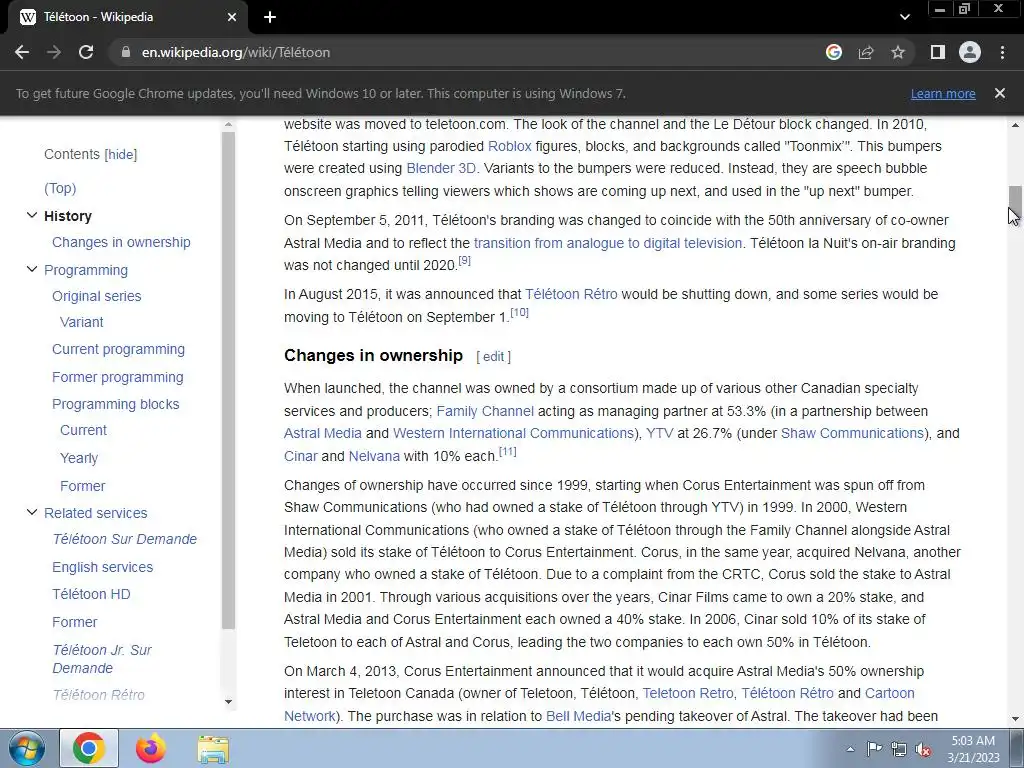Image resolution: width=1024 pixels, height=768 pixels.
Task: Select Yearly in the contents
Action: [79, 458]
